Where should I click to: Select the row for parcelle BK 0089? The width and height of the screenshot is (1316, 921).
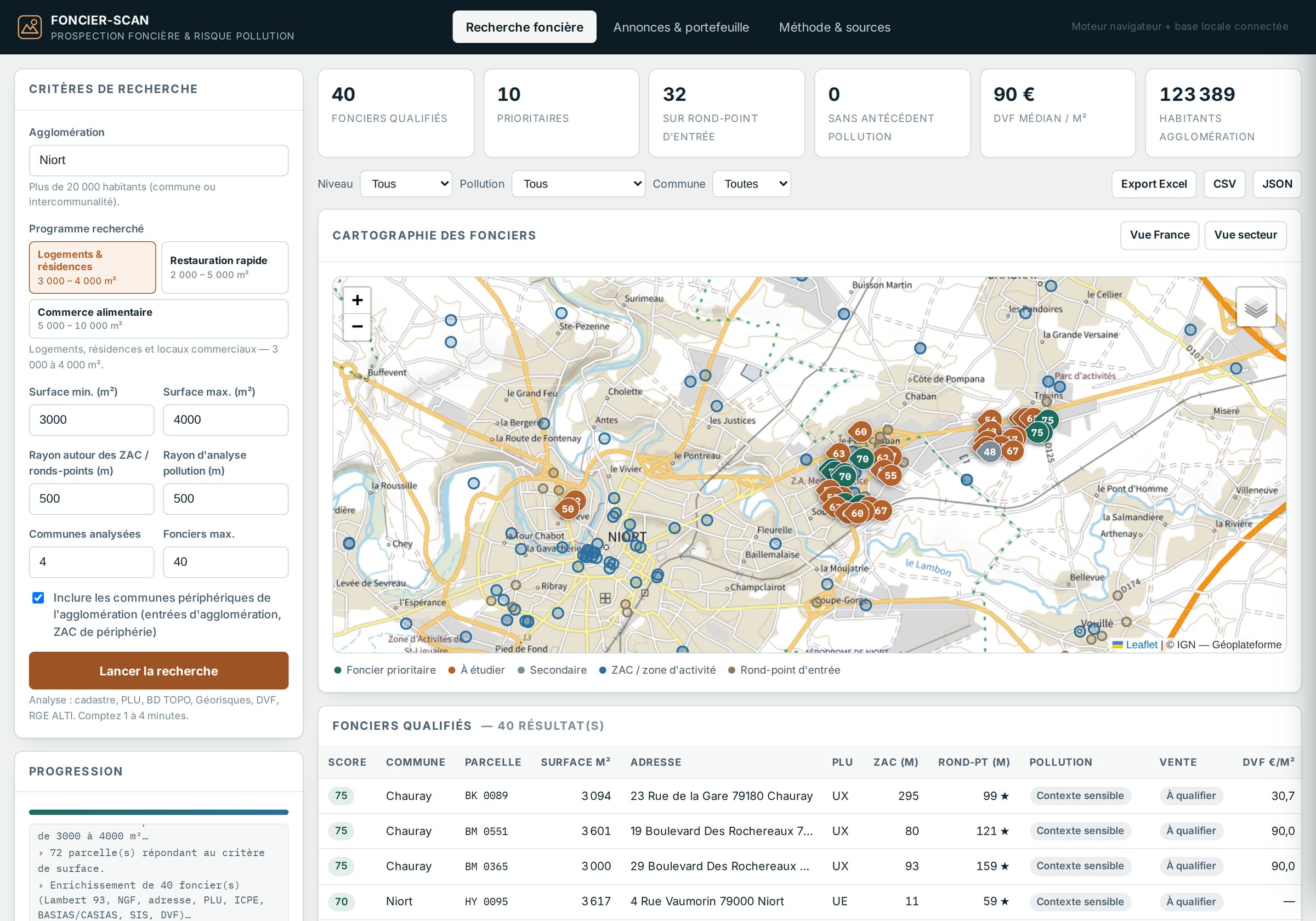[809, 795]
